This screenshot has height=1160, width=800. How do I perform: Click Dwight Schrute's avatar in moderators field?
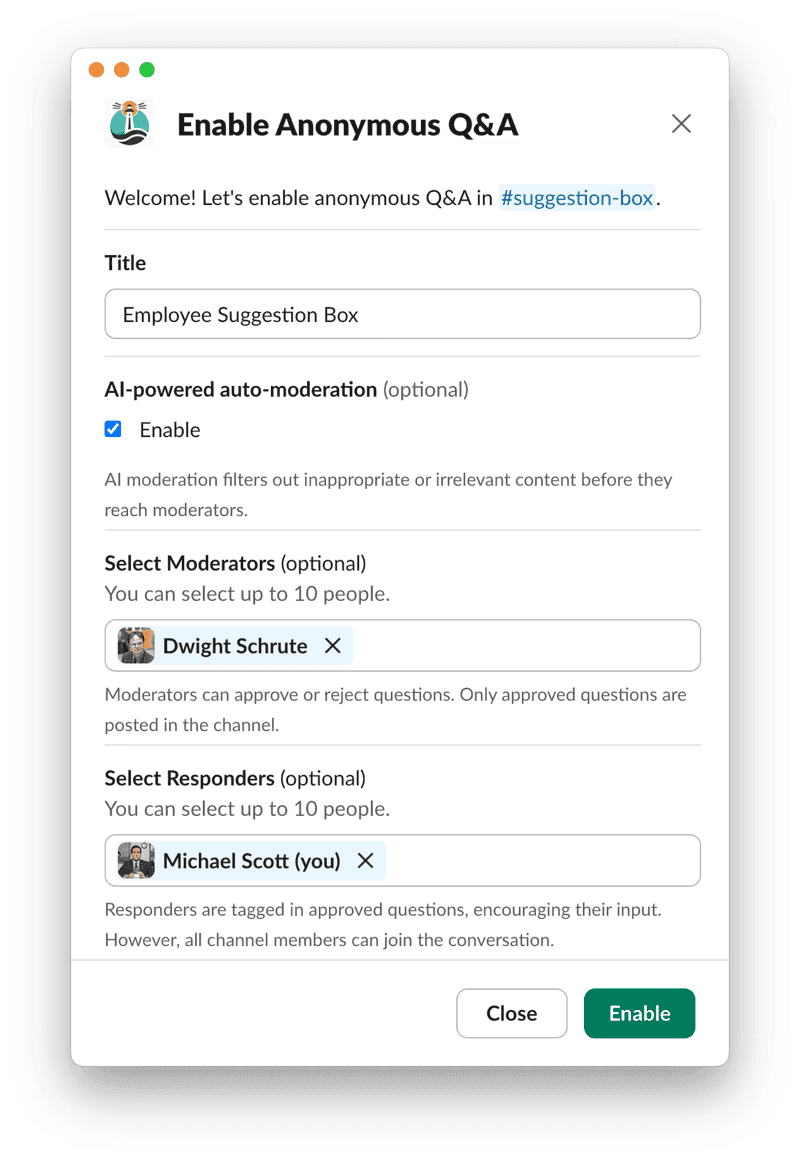137,645
